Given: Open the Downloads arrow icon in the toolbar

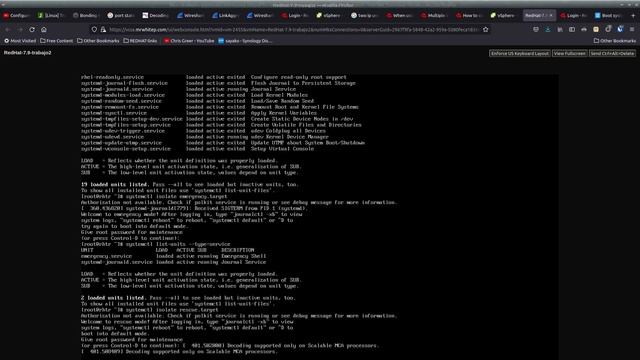Looking at the screenshot, I should tap(548, 29).
